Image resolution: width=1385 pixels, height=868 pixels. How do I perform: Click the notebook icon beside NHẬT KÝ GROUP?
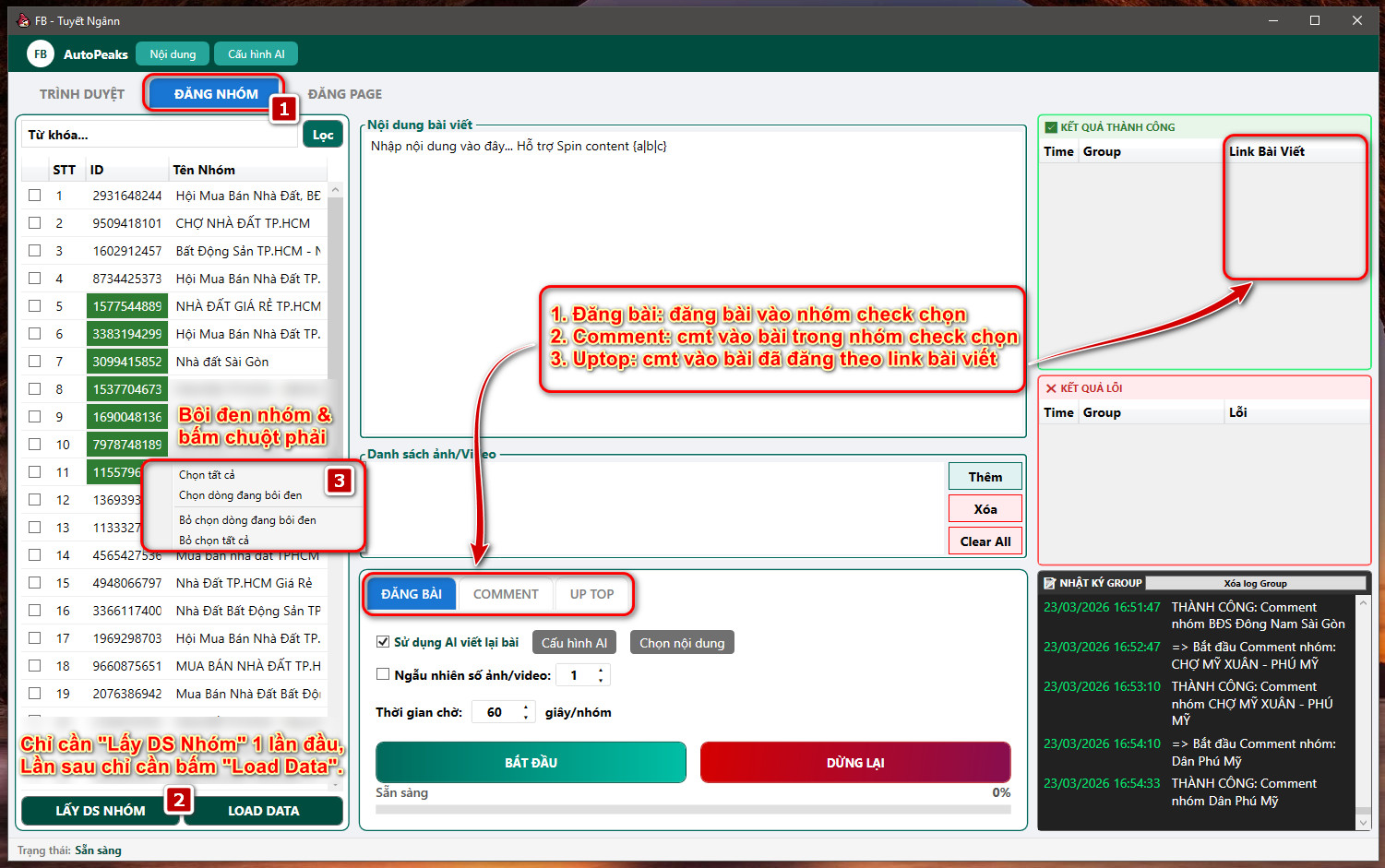1049,583
